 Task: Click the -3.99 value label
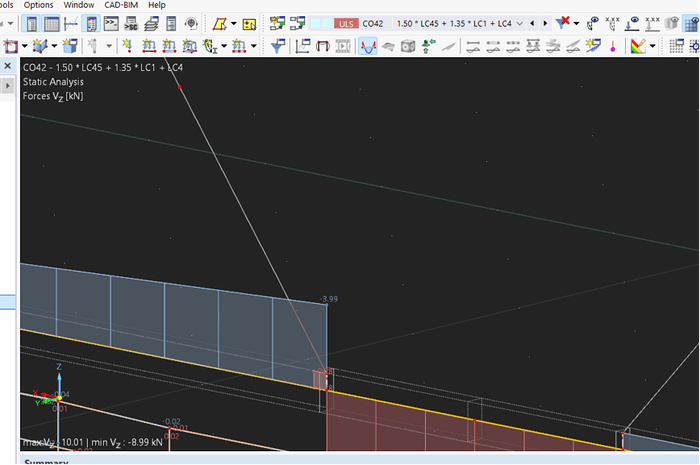point(329,299)
